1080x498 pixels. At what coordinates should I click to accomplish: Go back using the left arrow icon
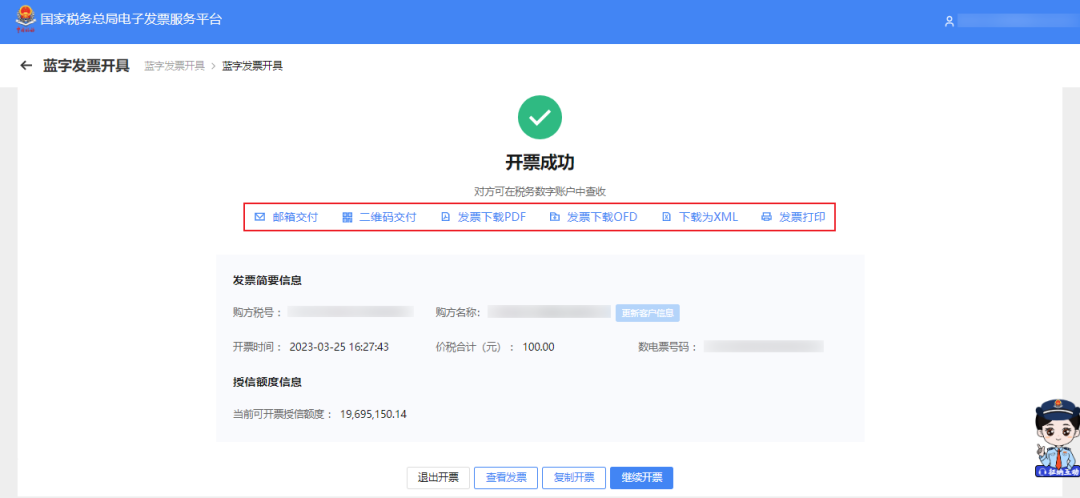click(26, 65)
